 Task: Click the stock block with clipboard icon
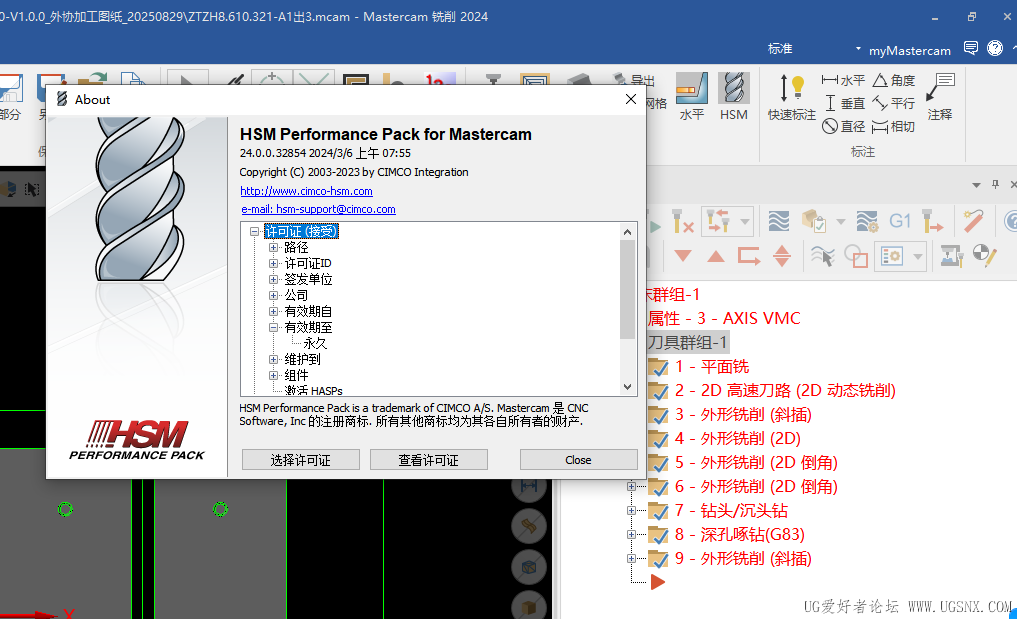[x=814, y=221]
